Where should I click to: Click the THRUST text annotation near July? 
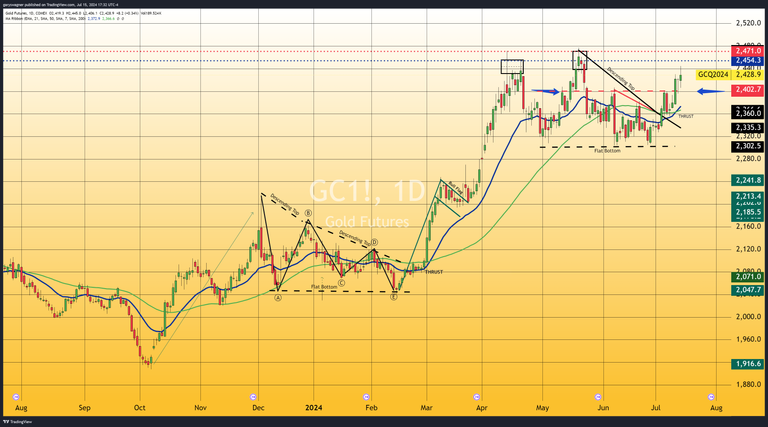coord(685,116)
